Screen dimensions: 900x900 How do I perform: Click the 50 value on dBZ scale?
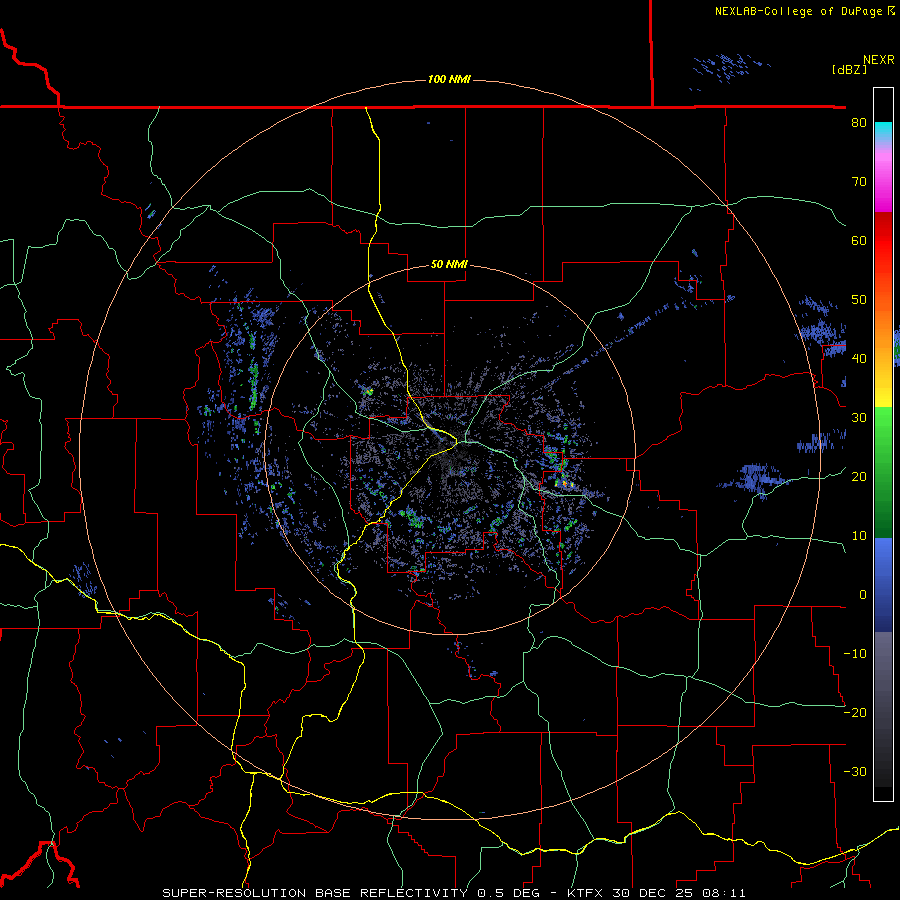(859, 300)
